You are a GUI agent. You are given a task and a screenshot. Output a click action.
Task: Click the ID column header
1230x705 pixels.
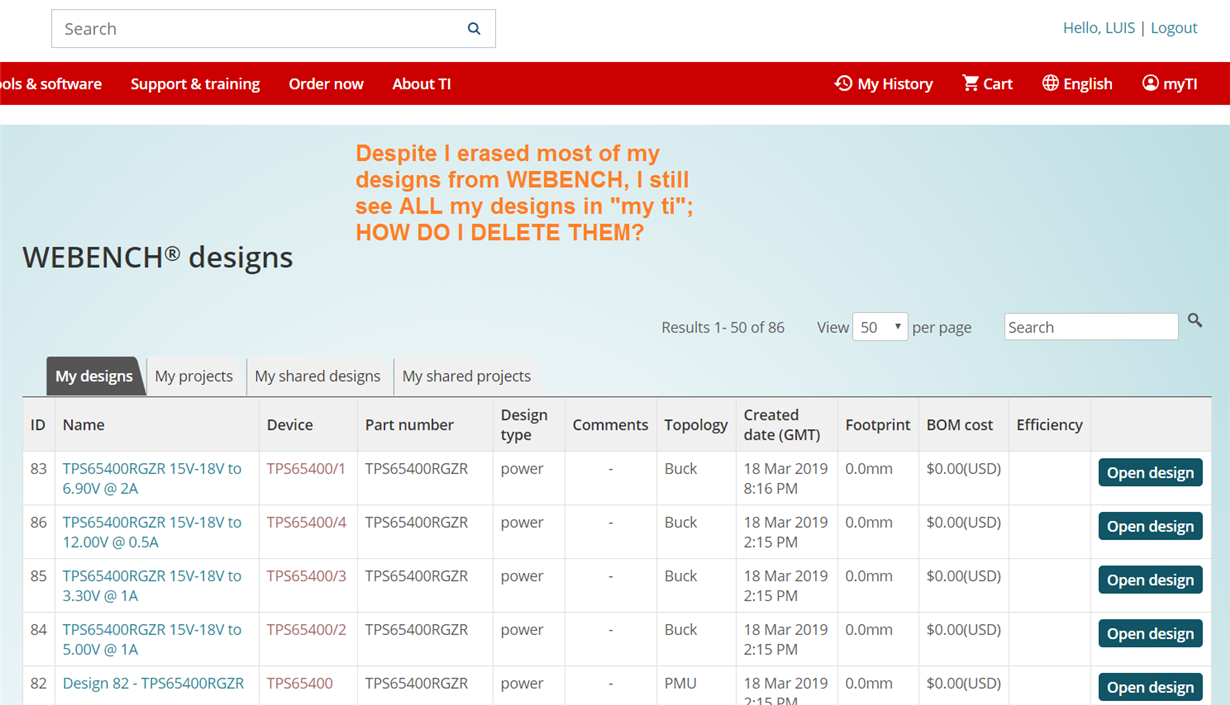click(38, 425)
